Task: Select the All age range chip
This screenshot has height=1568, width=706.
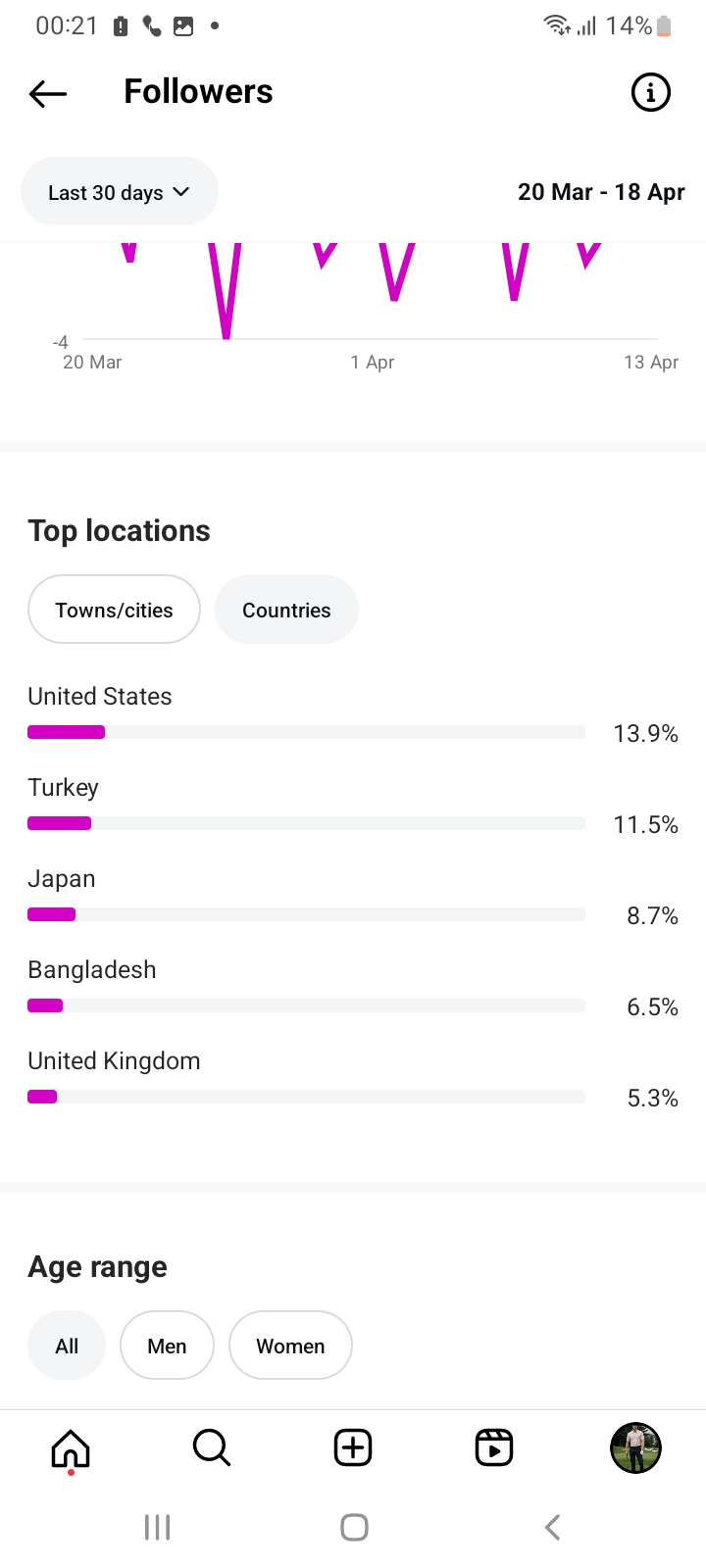Action: [x=67, y=1346]
